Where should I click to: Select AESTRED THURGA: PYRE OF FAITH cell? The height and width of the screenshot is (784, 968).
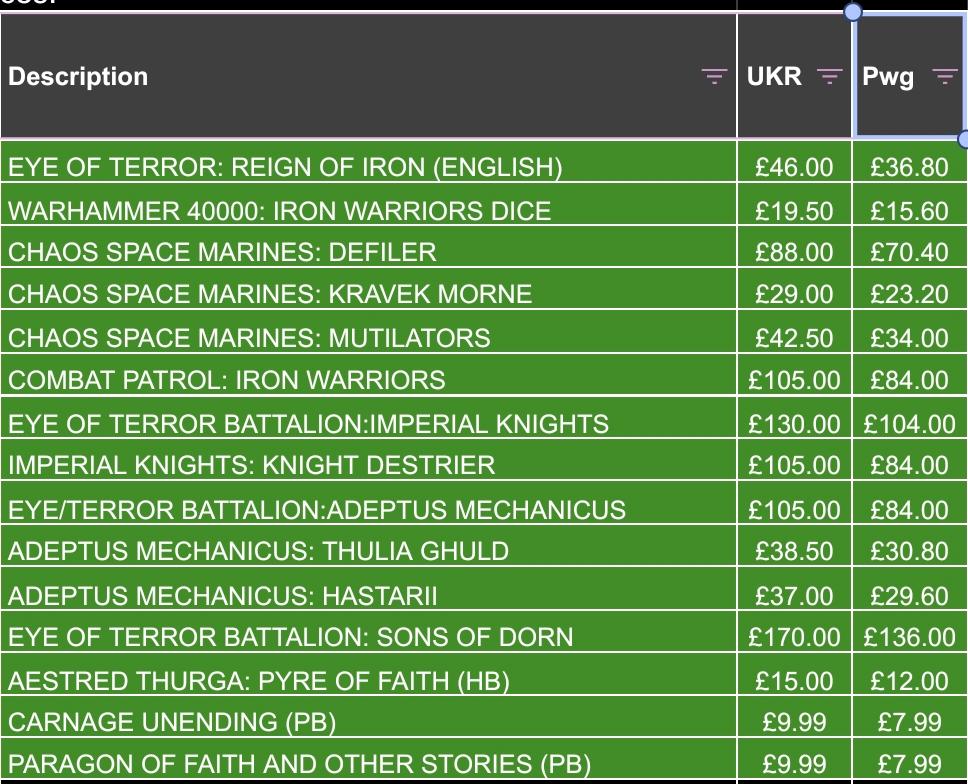(x=259, y=682)
